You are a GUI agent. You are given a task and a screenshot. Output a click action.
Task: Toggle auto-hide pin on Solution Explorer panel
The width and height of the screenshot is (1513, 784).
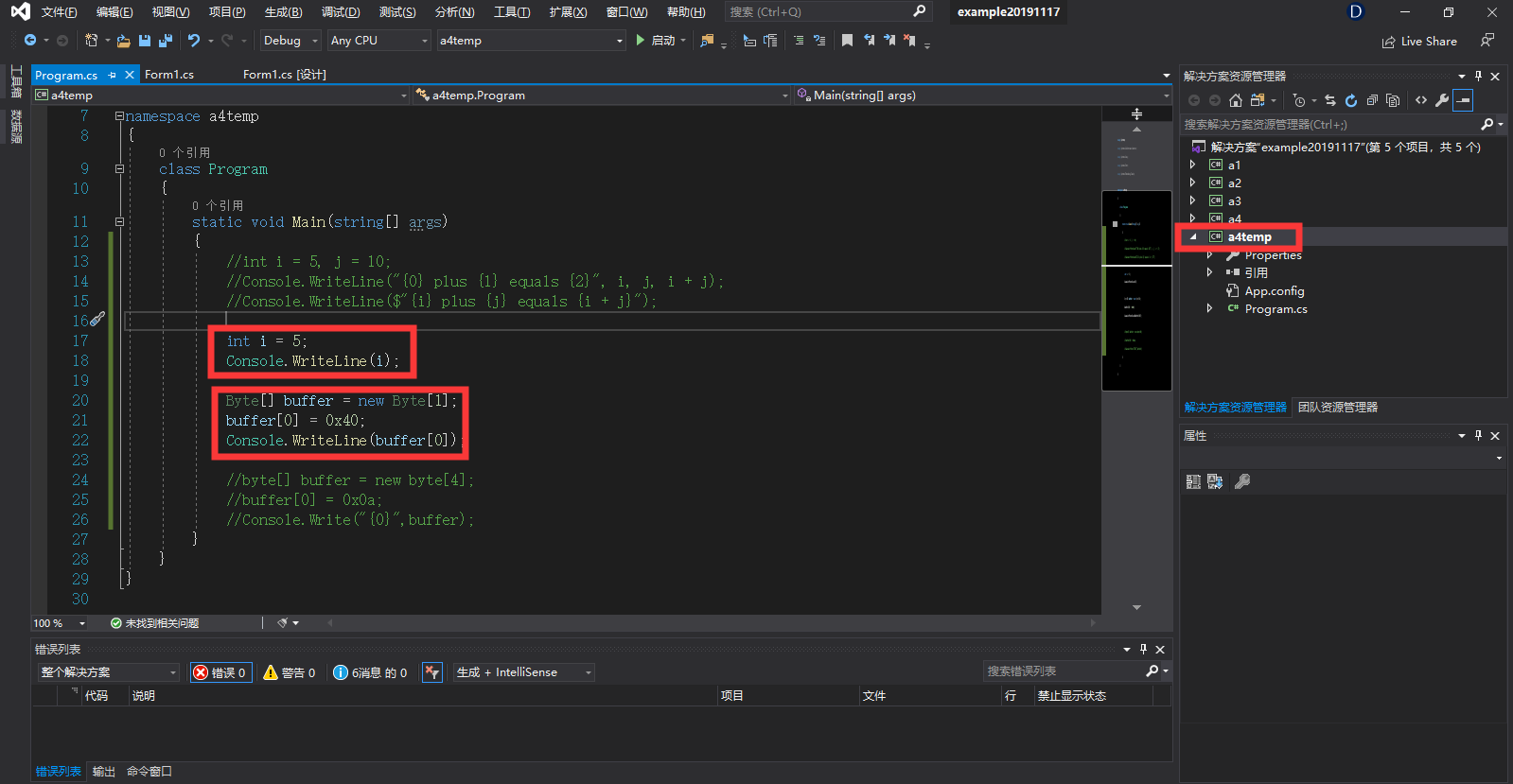[x=1478, y=76]
